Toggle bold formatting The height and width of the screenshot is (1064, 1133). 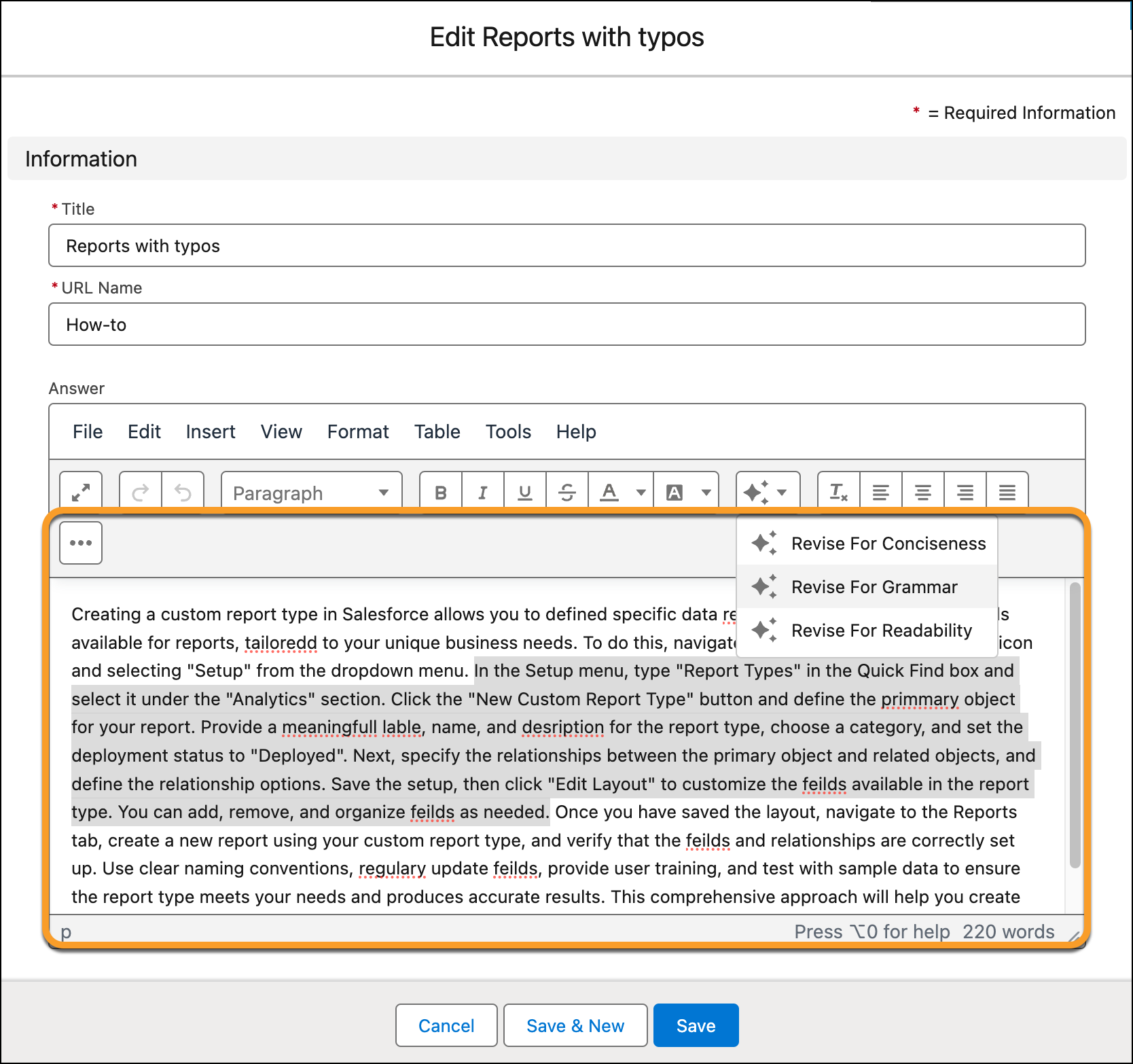441,492
